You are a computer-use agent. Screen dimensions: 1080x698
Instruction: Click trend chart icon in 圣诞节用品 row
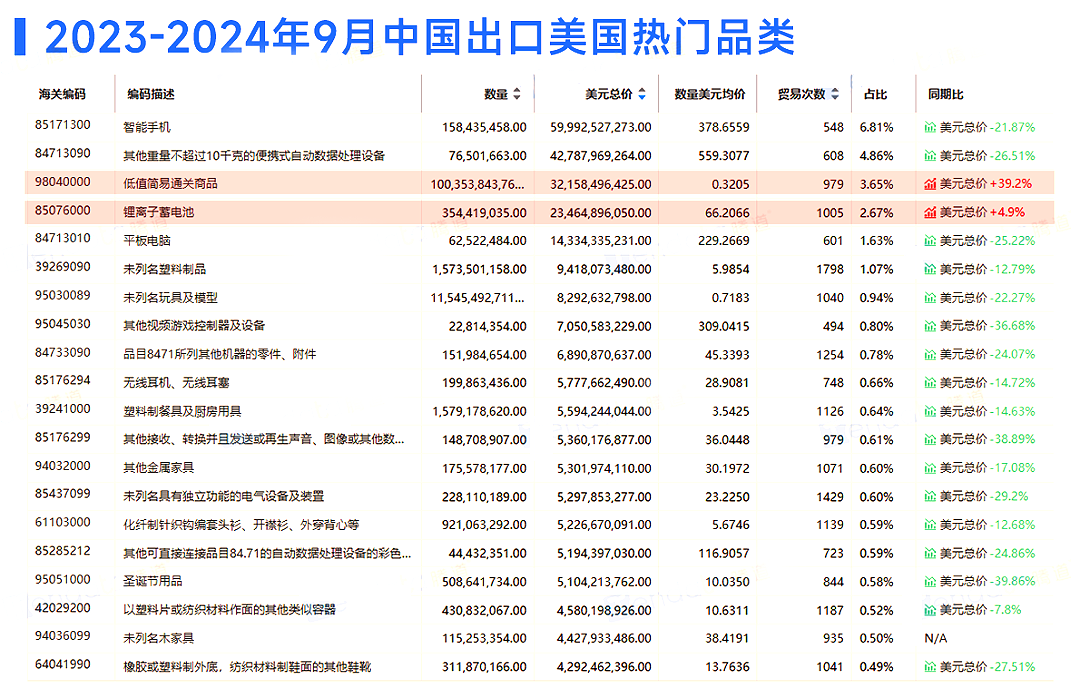[x=930, y=582]
